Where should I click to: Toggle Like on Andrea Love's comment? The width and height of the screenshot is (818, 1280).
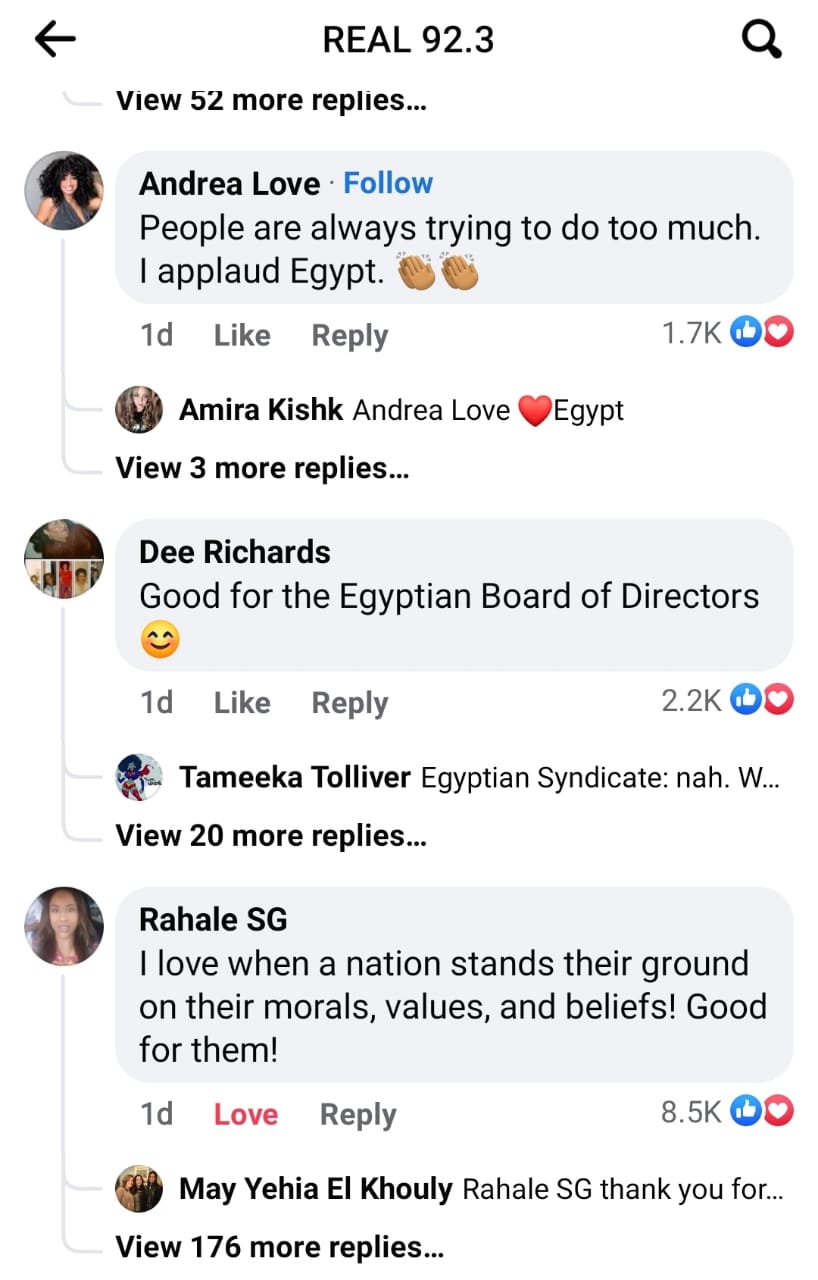coord(242,335)
